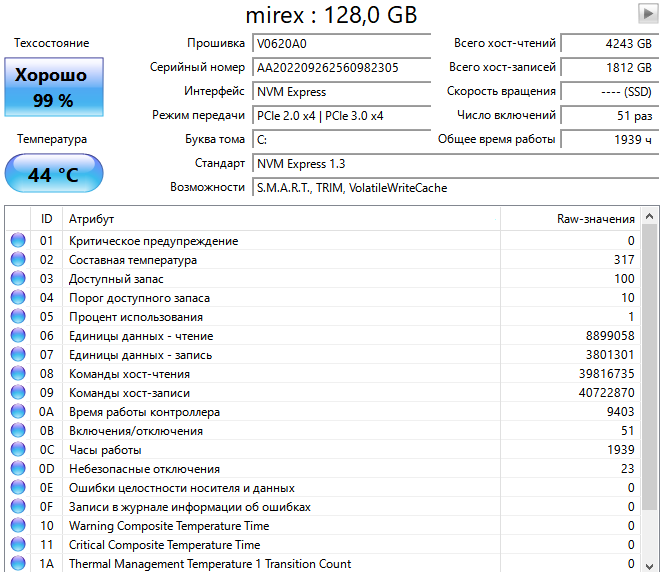663x572 pixels.
Task: Click the next disk arrow button
Action: (648, 13)
